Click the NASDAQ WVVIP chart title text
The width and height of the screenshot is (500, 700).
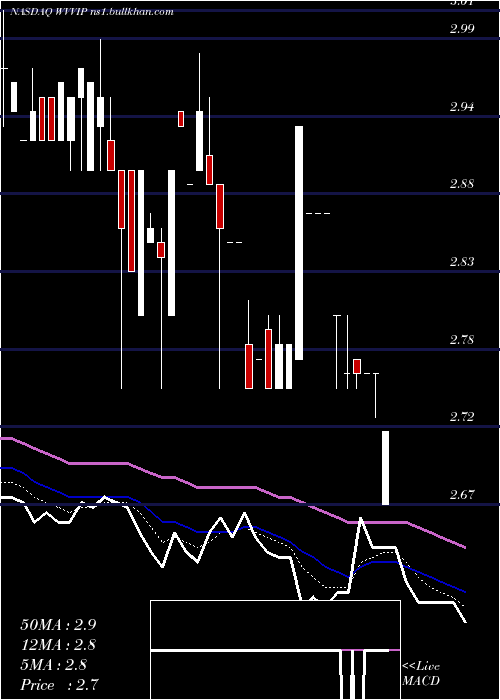tap(92, 12)
